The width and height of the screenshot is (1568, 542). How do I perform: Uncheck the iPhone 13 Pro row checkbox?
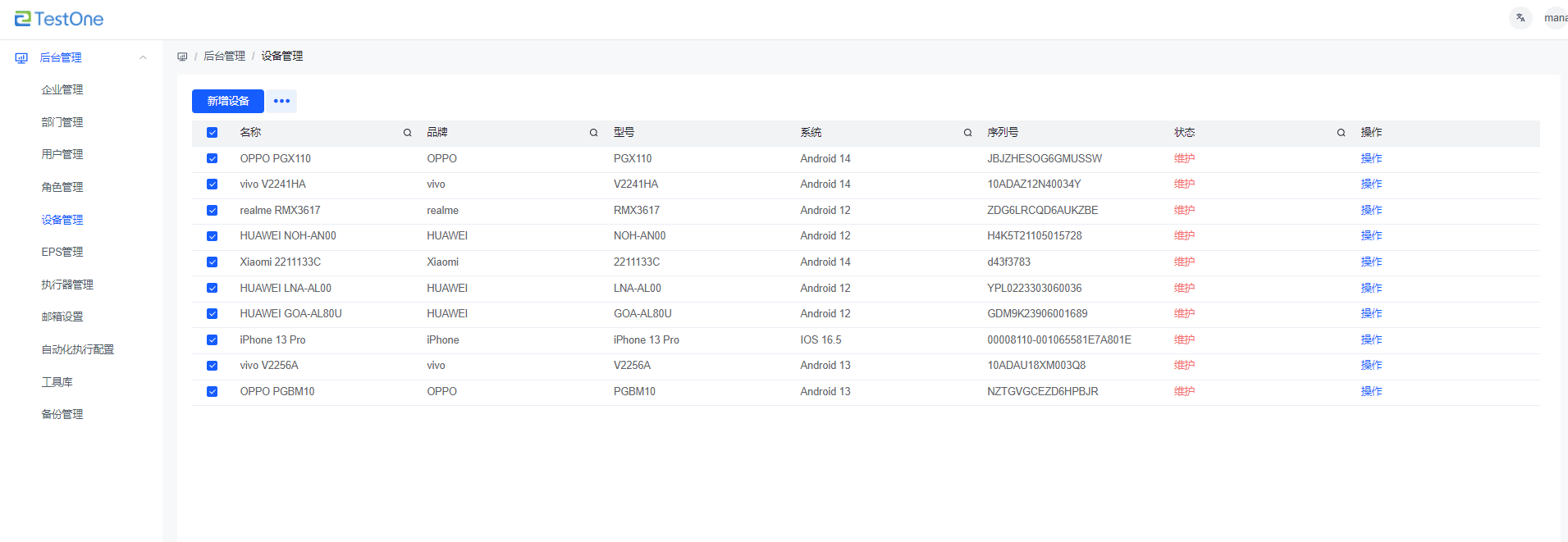coord(212,340)
